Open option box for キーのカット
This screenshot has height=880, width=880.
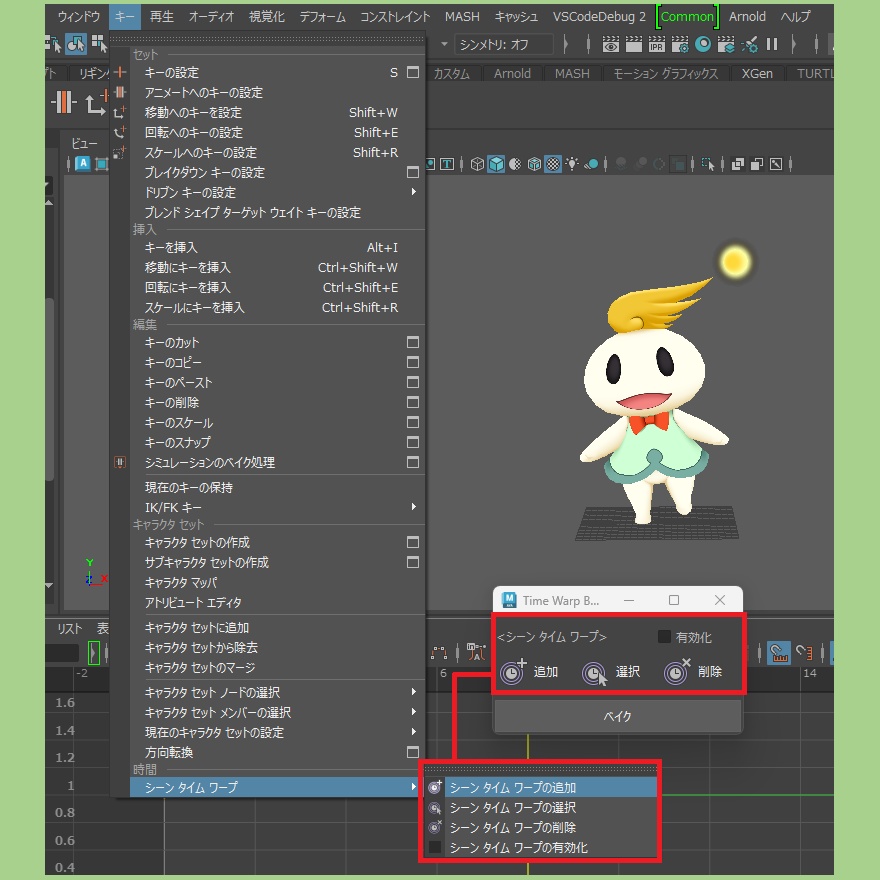[413, 342]
